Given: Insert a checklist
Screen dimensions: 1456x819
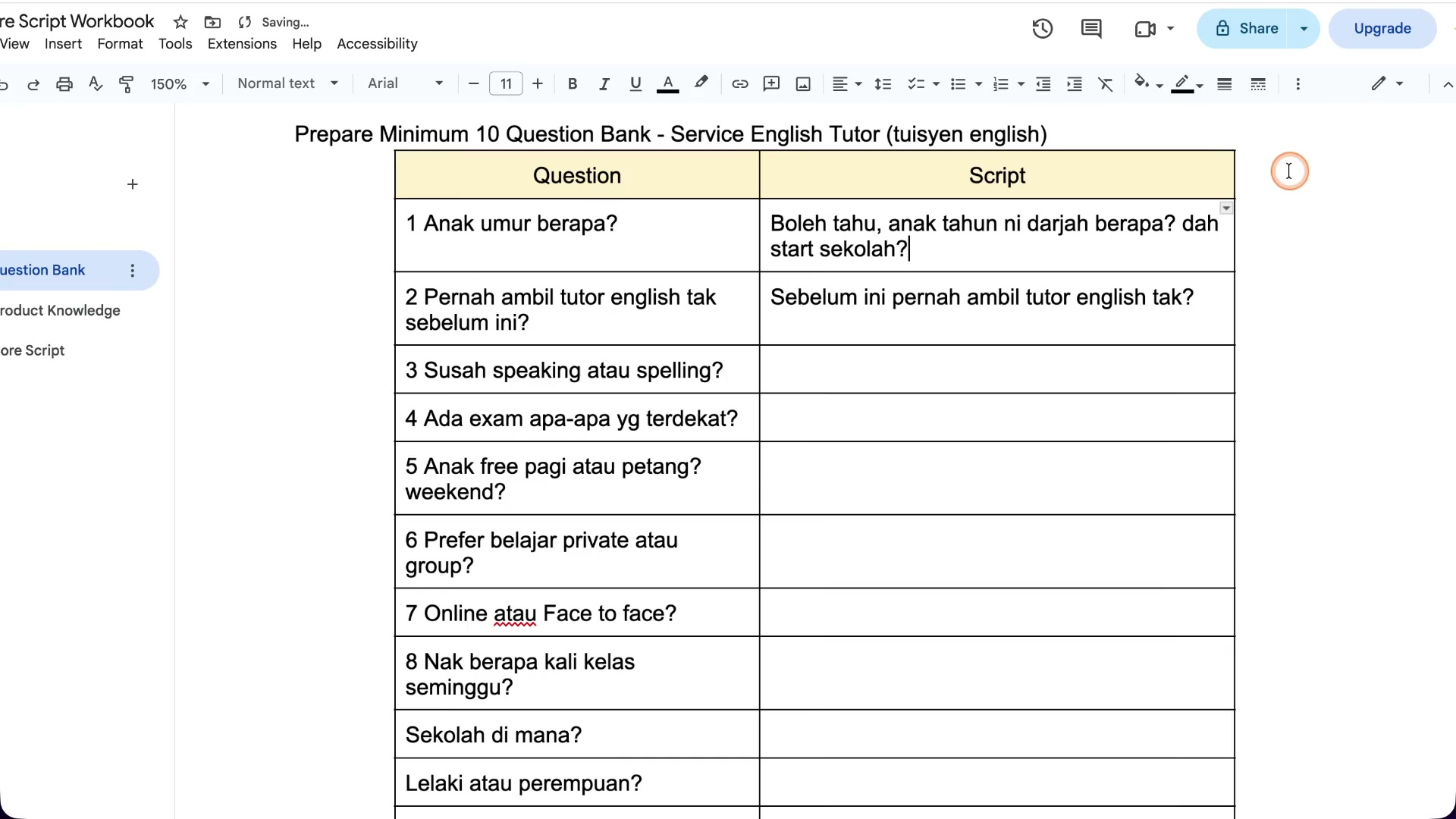Looking at the screenshot, I should (916, 84).
